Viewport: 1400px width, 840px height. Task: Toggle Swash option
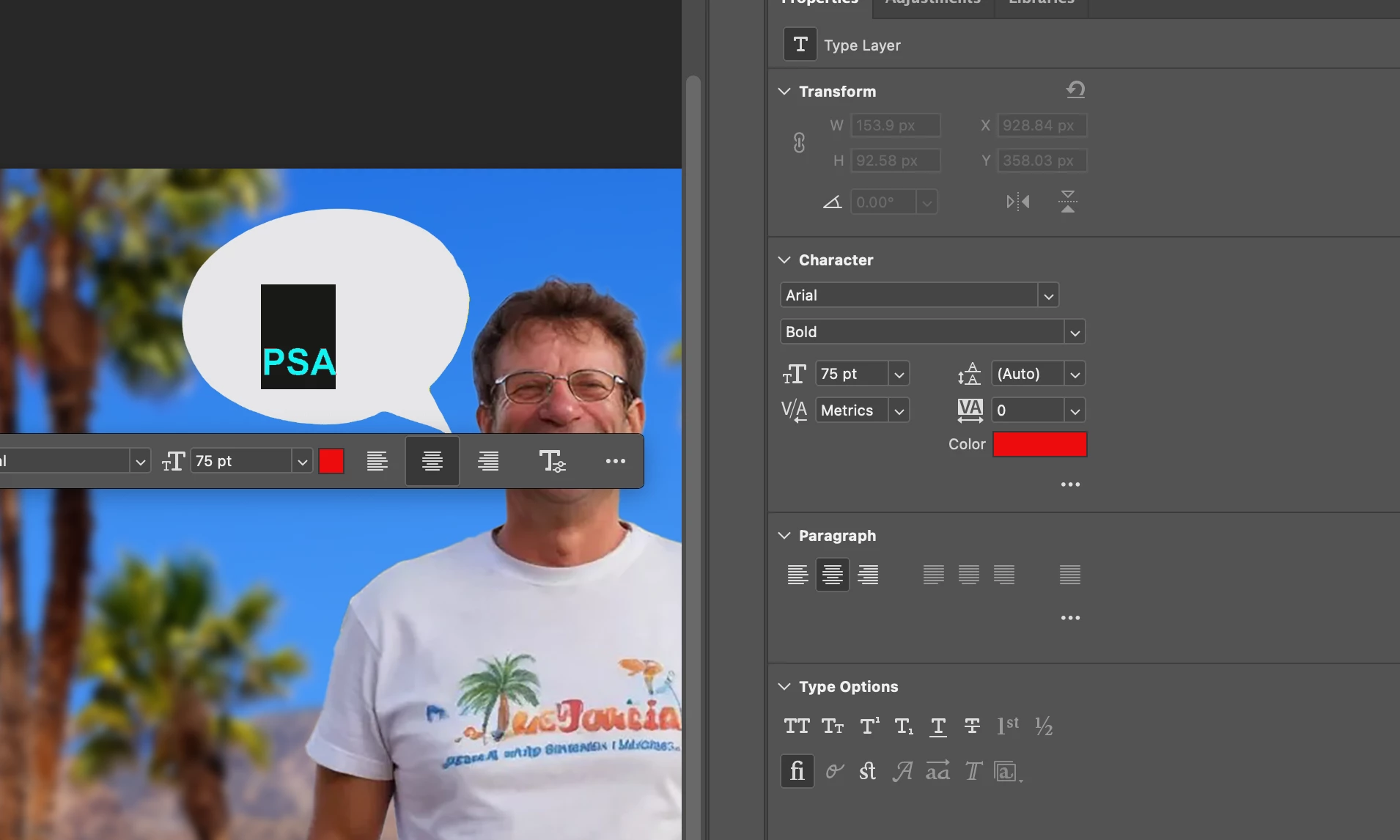(902, 771)
